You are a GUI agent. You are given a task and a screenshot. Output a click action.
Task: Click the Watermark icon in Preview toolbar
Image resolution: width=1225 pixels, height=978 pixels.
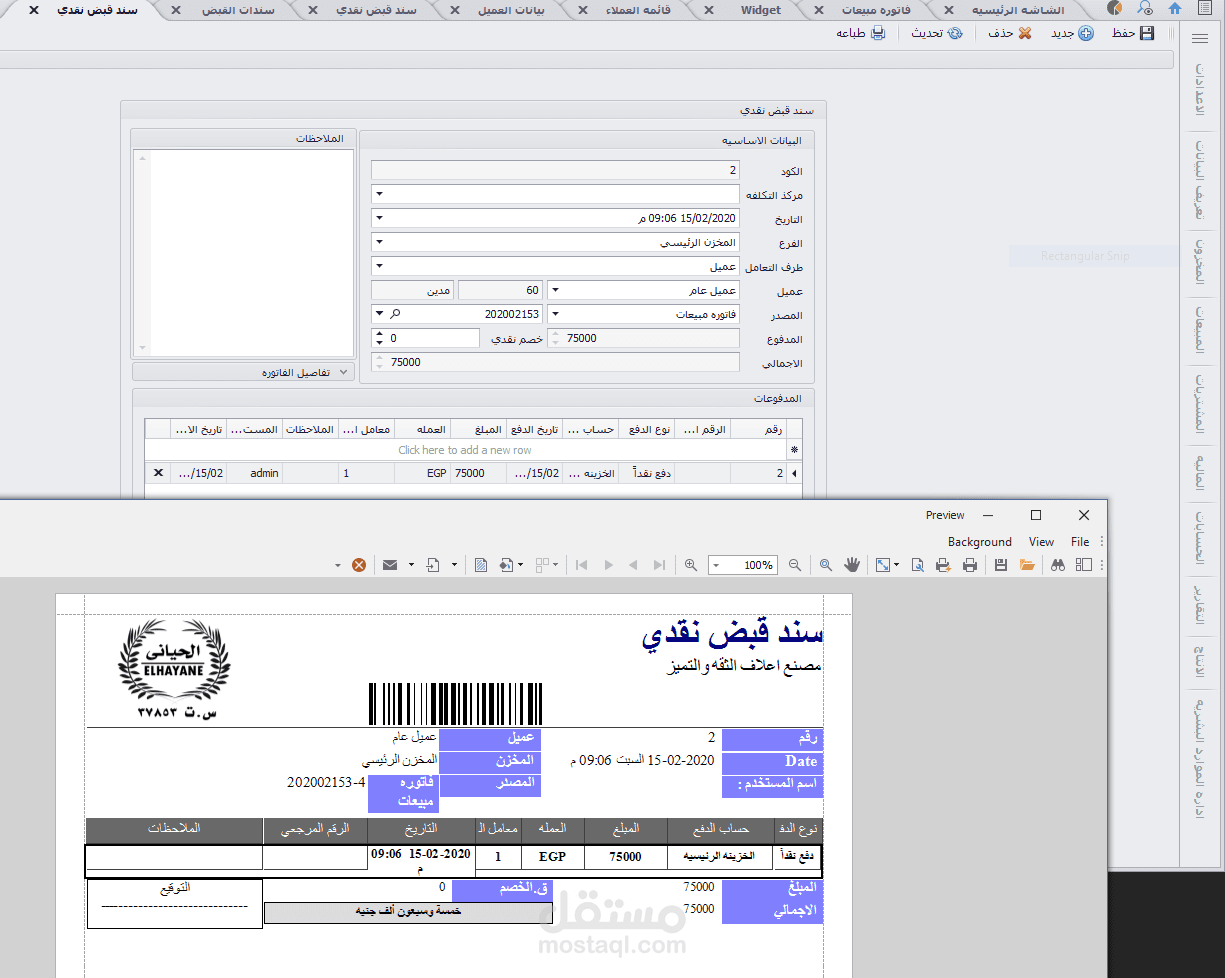[x=481, y=565]
